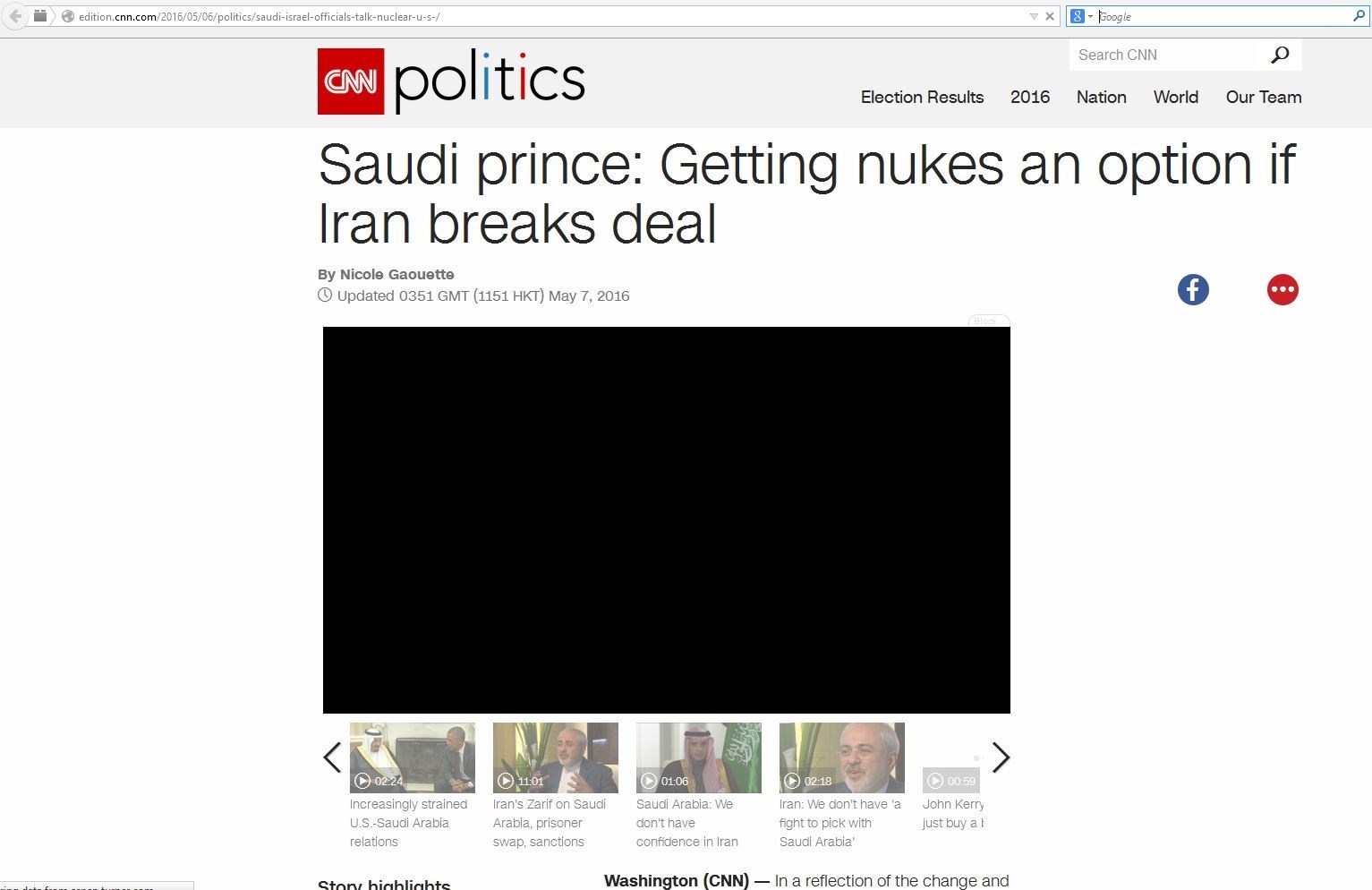The width and height of the screenshot is (1372, 890).
Task: Open the Our Team page link
Action: [x=1263, y=97]
